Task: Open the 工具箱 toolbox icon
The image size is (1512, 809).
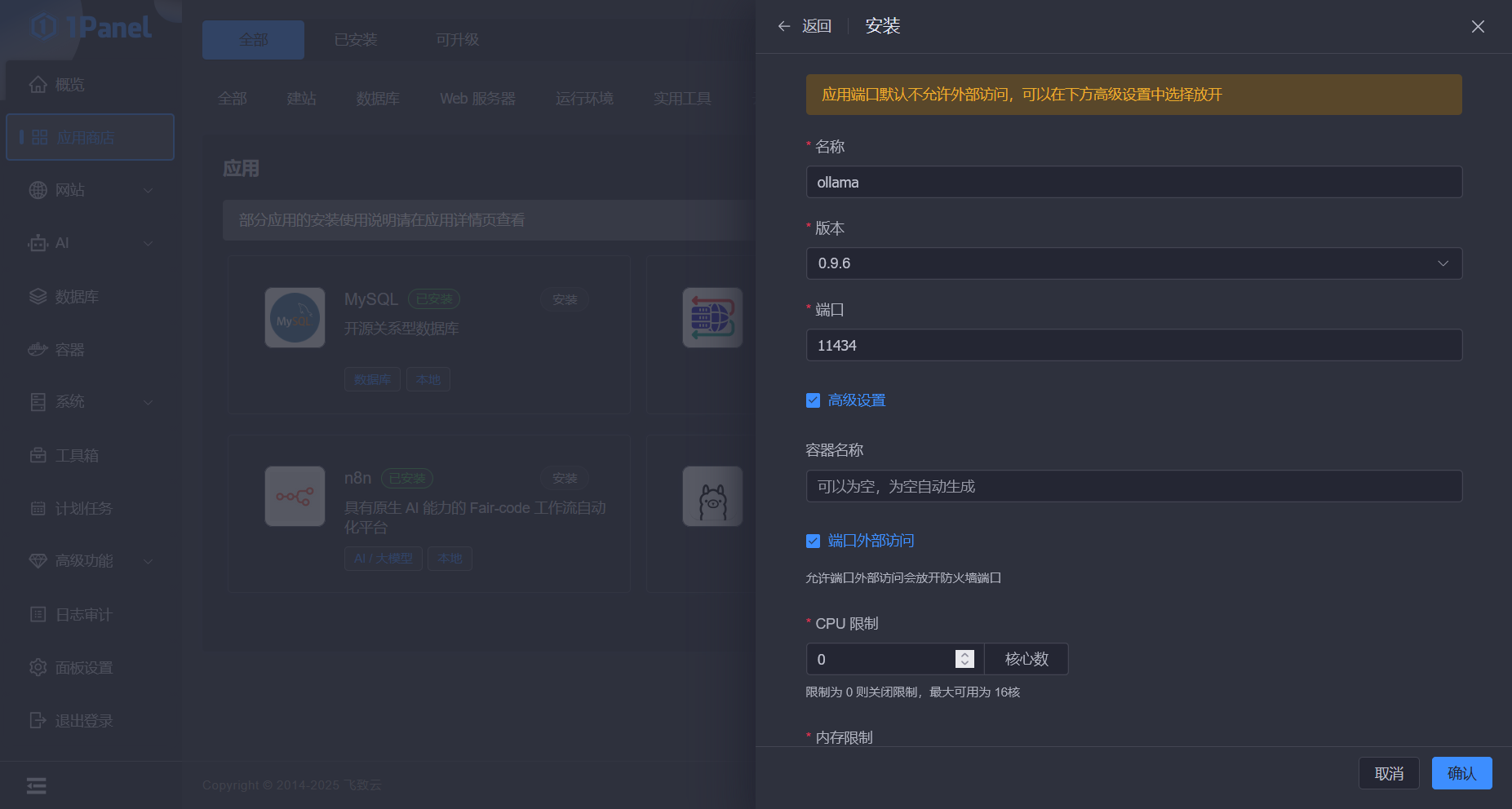Action: (38, 455)
